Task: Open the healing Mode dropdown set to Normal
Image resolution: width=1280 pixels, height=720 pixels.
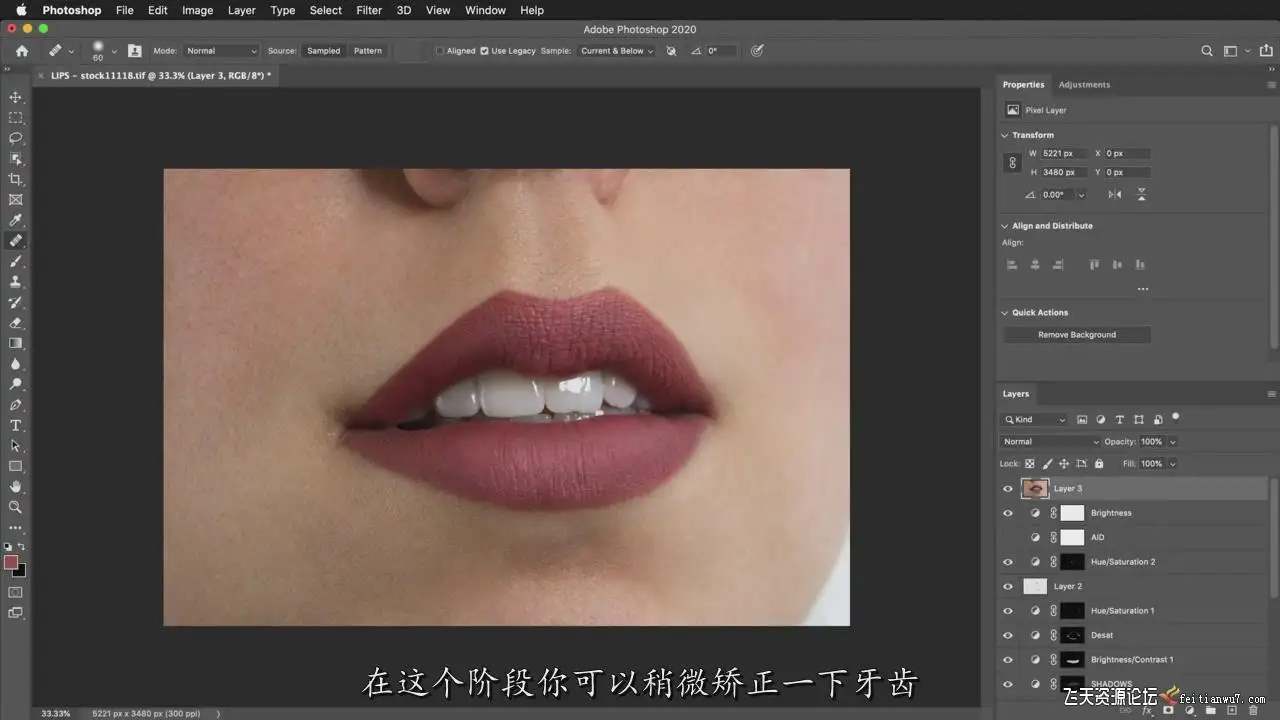Action: (221, 51)
